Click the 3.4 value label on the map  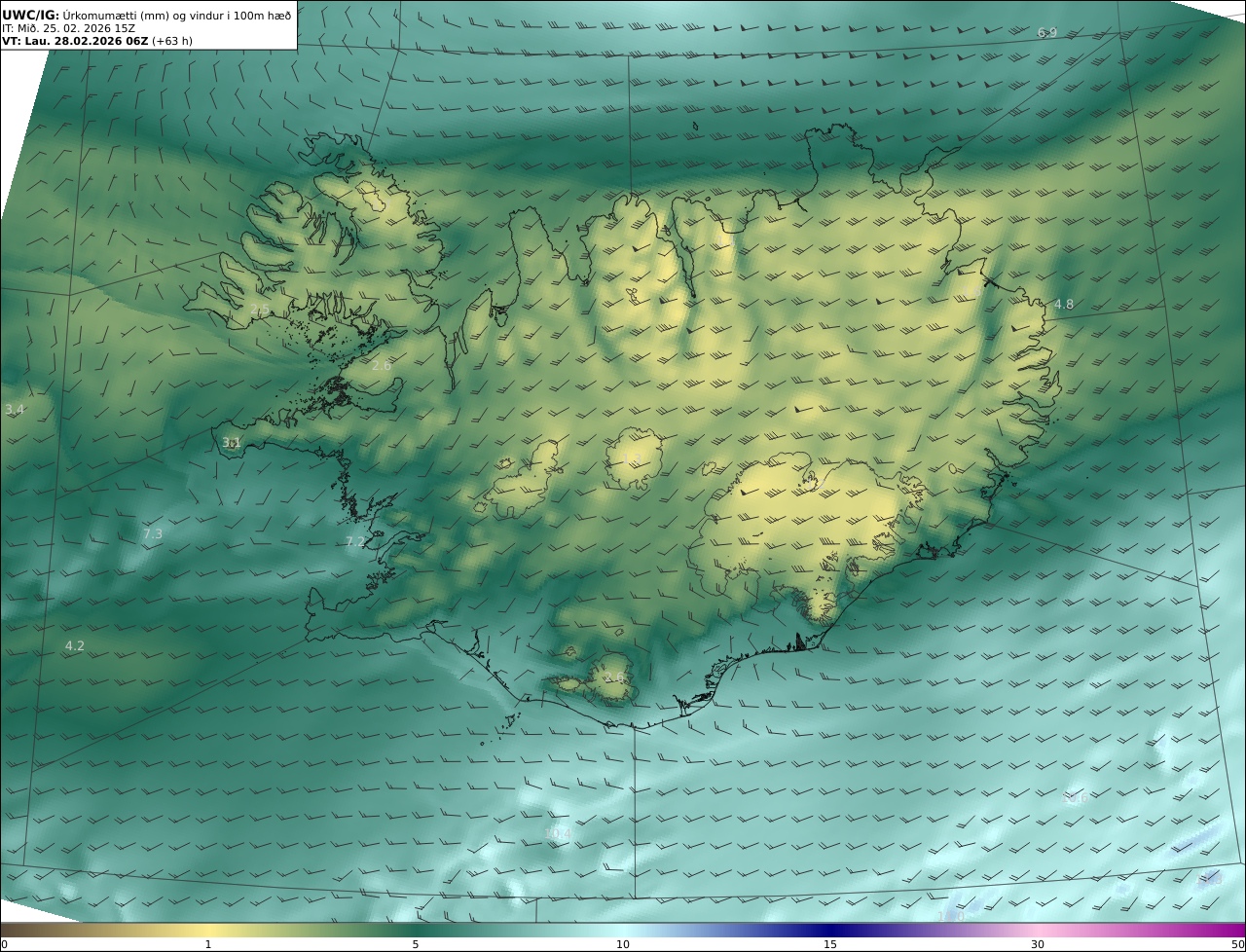click(x=14, y=410)
